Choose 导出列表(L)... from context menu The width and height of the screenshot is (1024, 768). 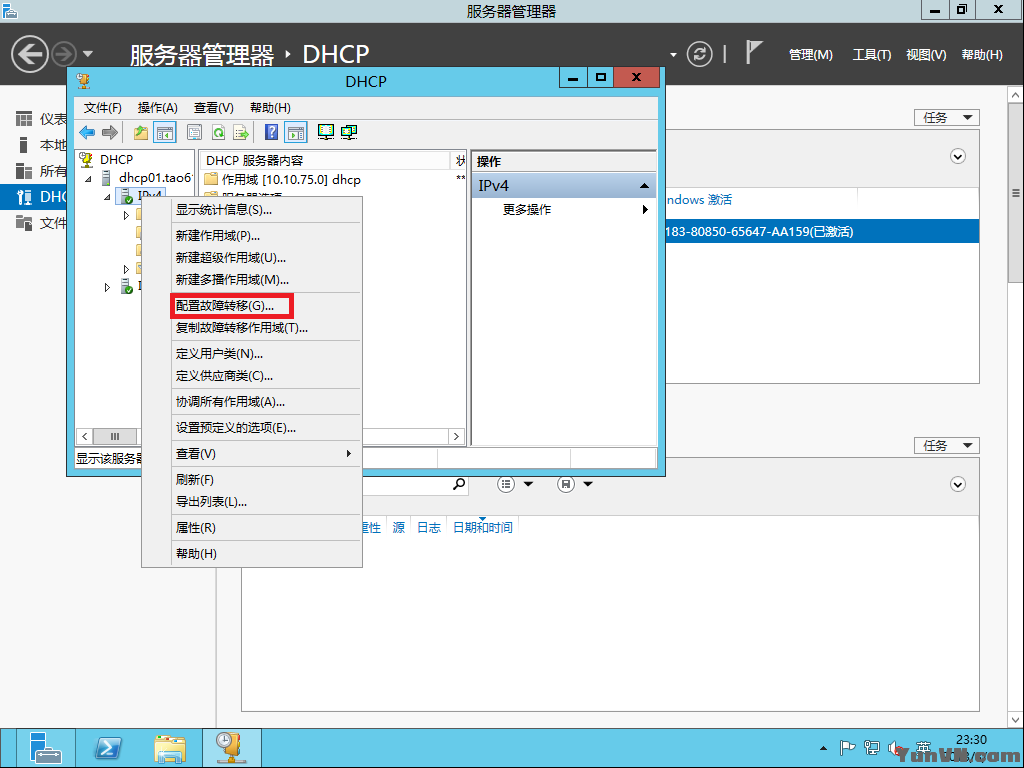click(252, 502)
